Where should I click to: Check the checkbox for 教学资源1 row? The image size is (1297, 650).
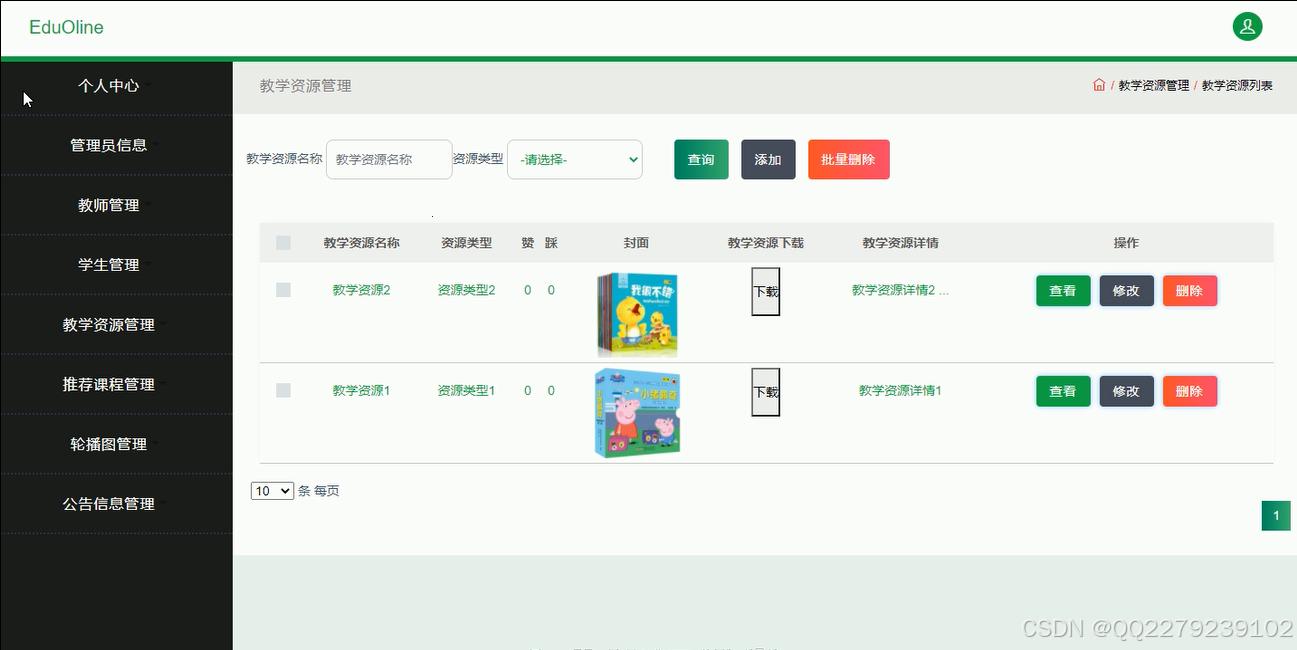[283, 390]
